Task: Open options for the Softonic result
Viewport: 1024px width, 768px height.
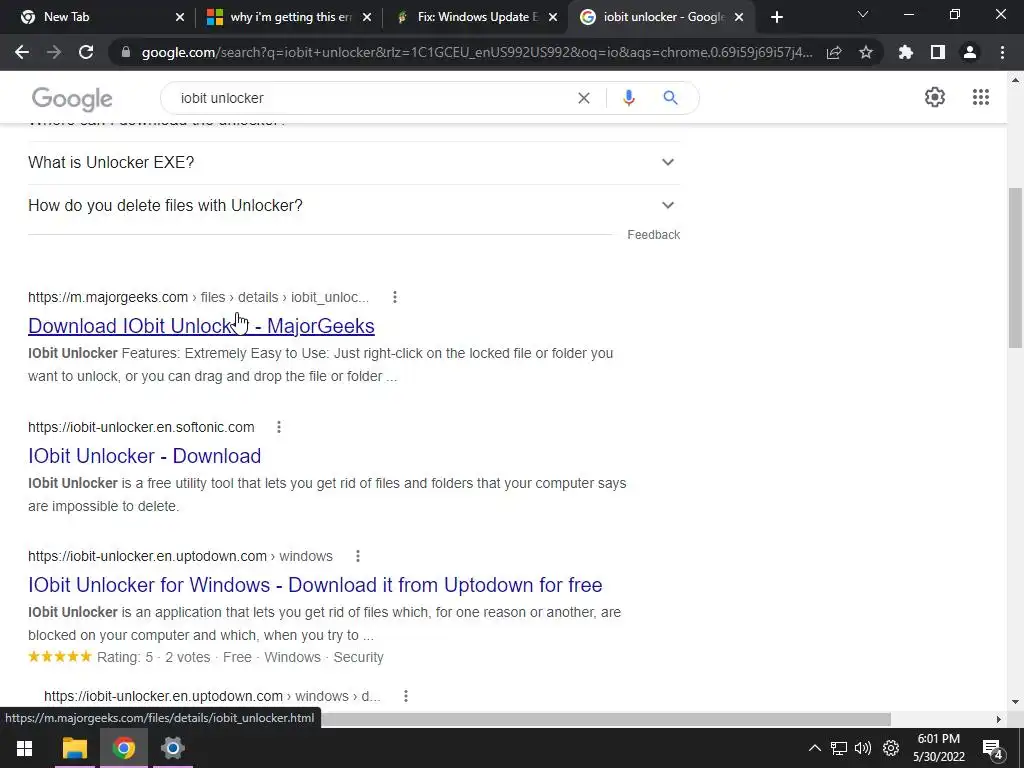Action: 279,427
